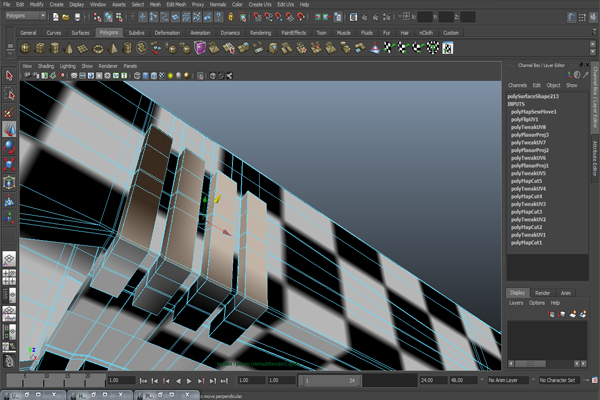
Task: Click the time range slider bar
Action: tap(330, 381)
